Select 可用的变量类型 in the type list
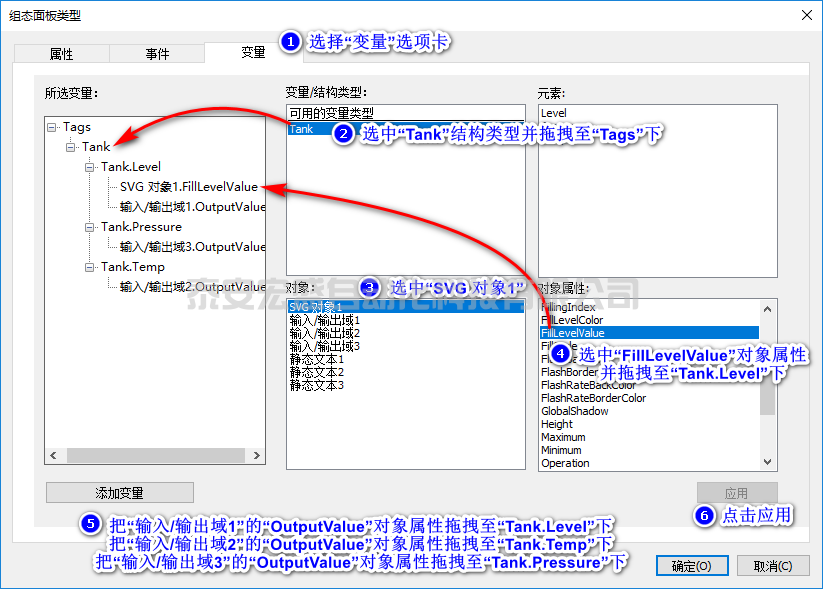 331,113
